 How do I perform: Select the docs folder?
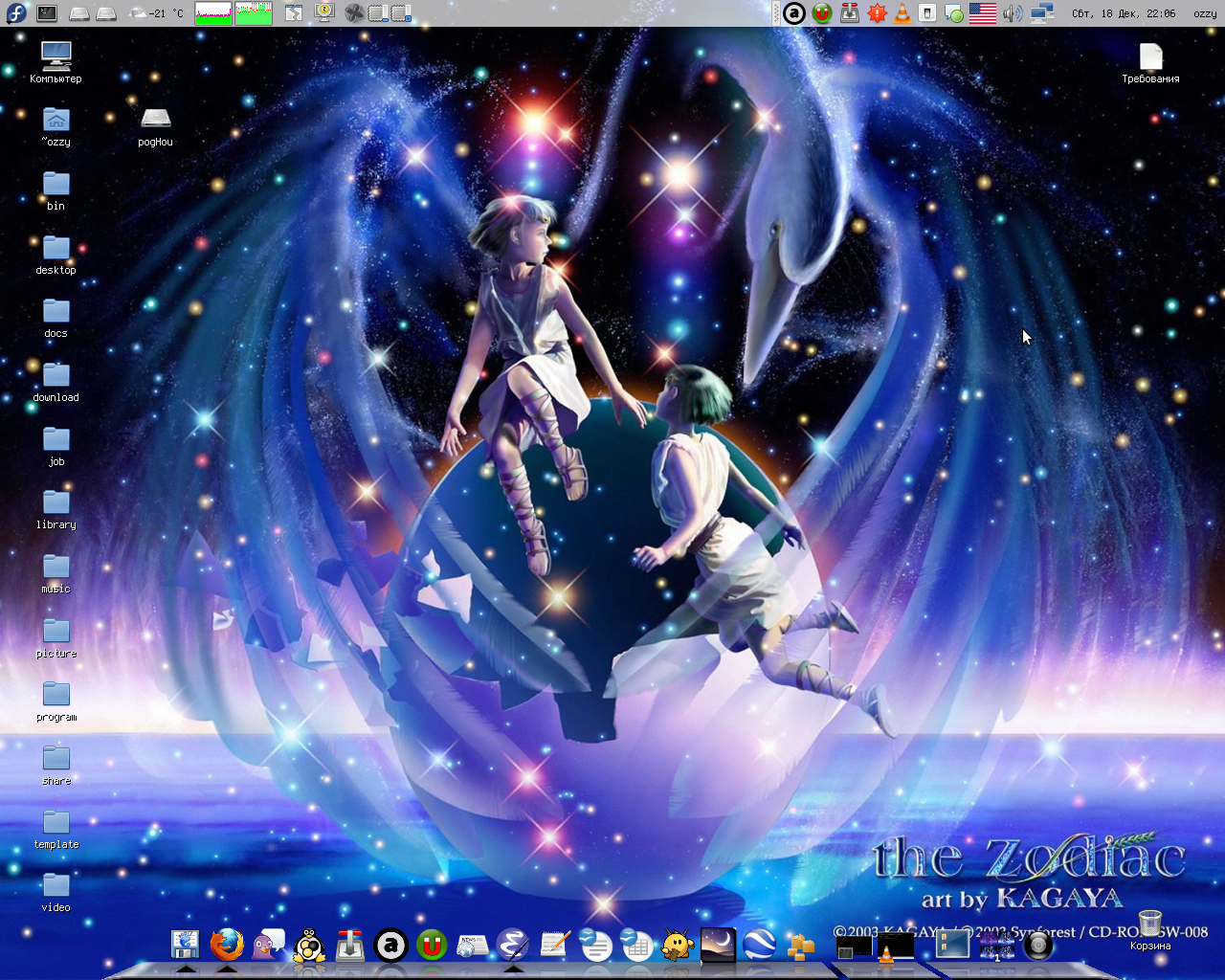(56, 319)
